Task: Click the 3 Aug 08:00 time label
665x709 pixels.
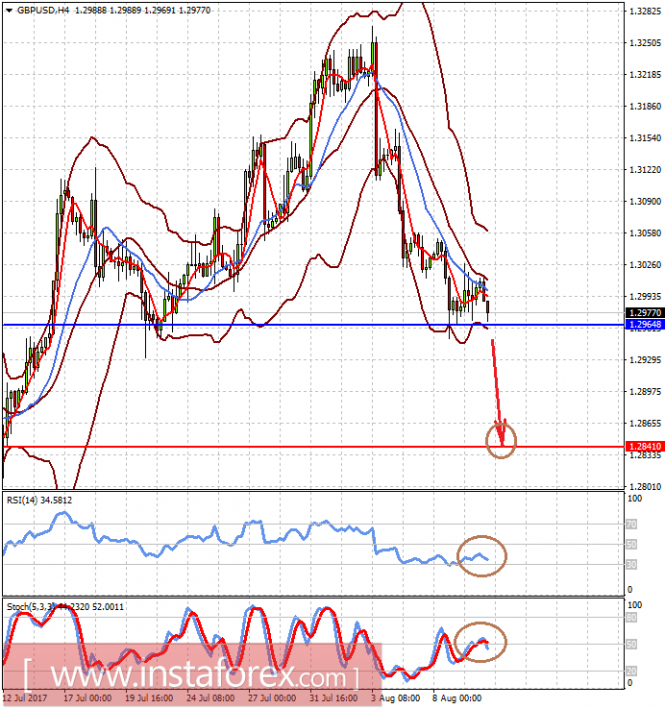Action: (x=400, y=696)
